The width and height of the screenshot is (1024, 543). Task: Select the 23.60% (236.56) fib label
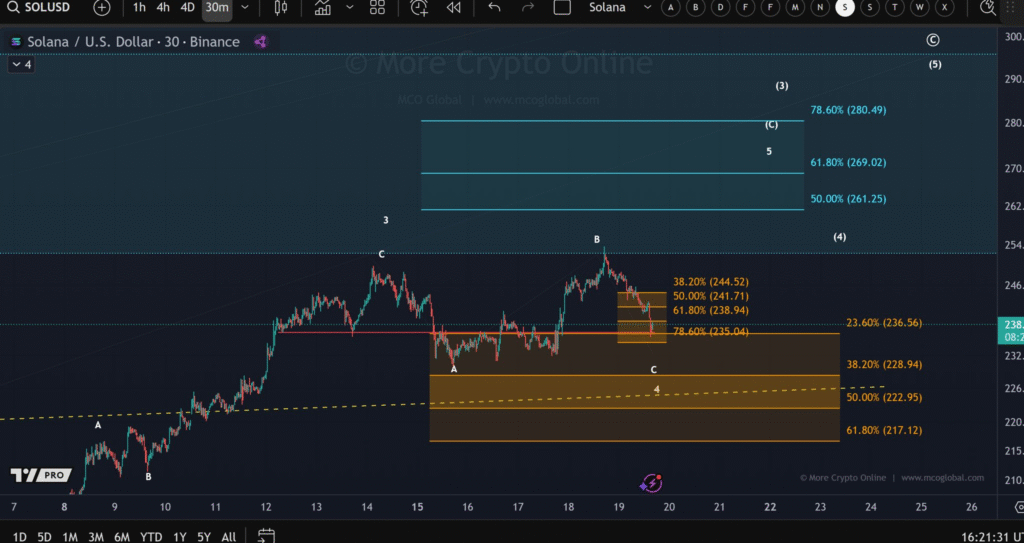[884, 323]
